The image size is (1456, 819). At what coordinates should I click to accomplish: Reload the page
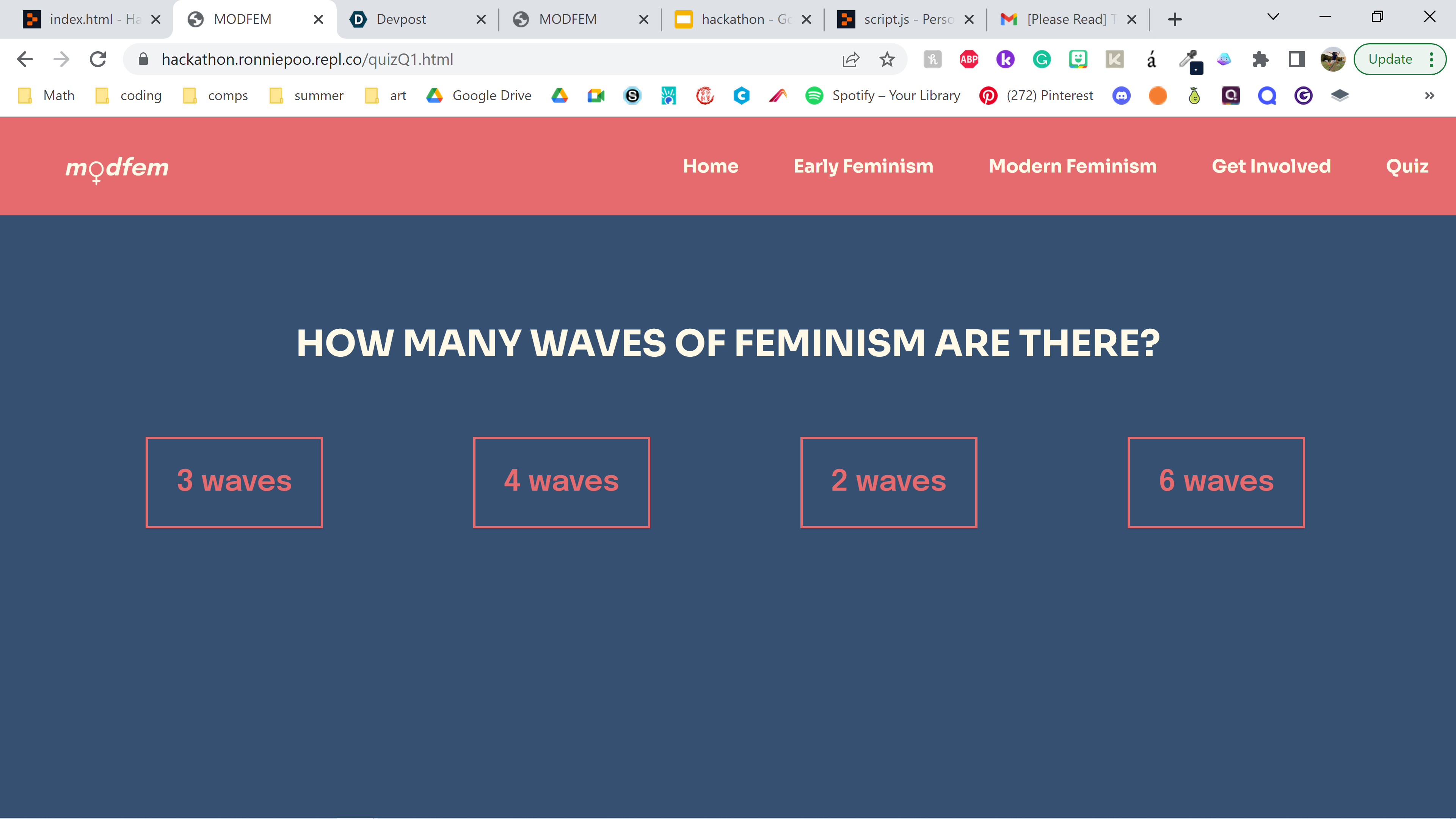tap(98, 60)
